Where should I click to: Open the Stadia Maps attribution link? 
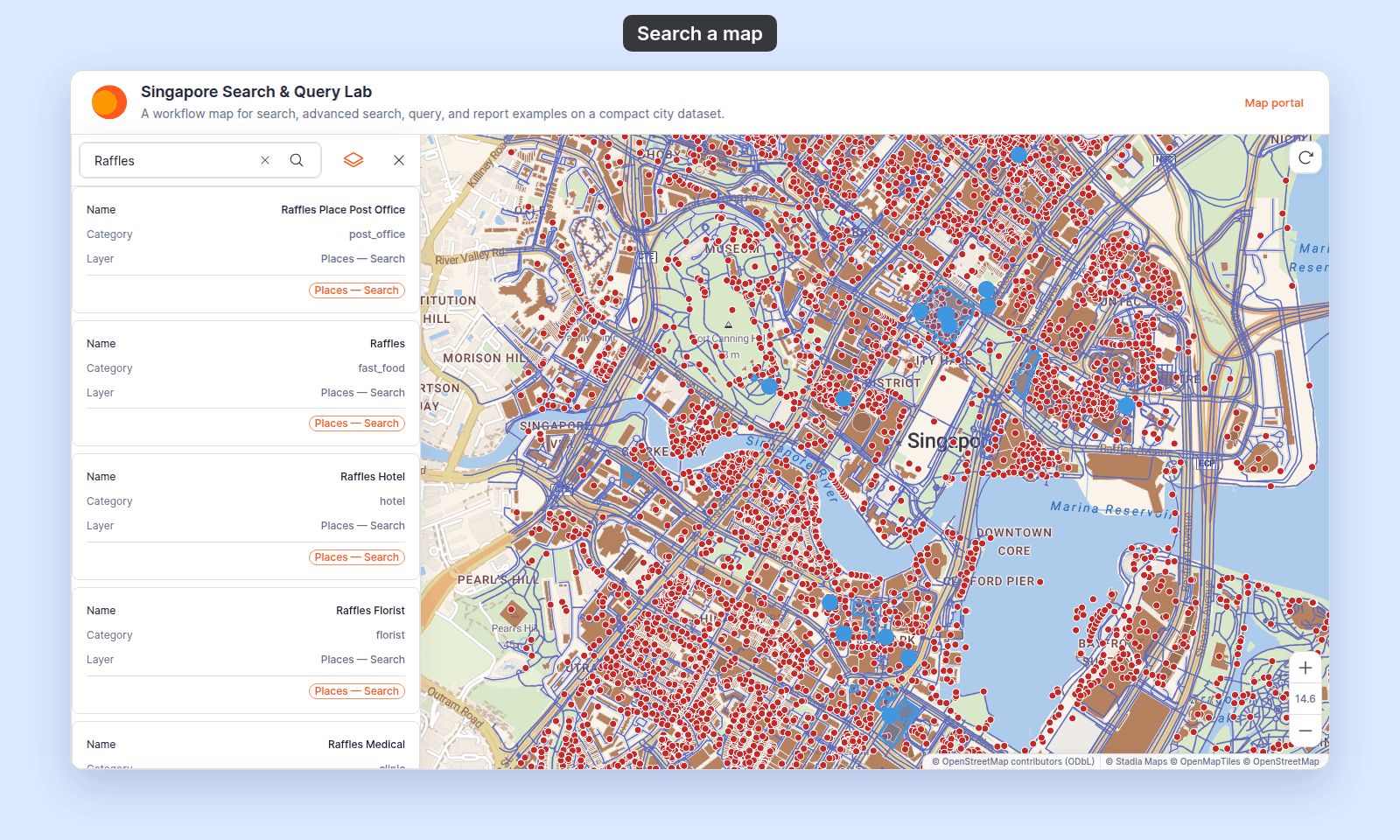pos(1136,761)
